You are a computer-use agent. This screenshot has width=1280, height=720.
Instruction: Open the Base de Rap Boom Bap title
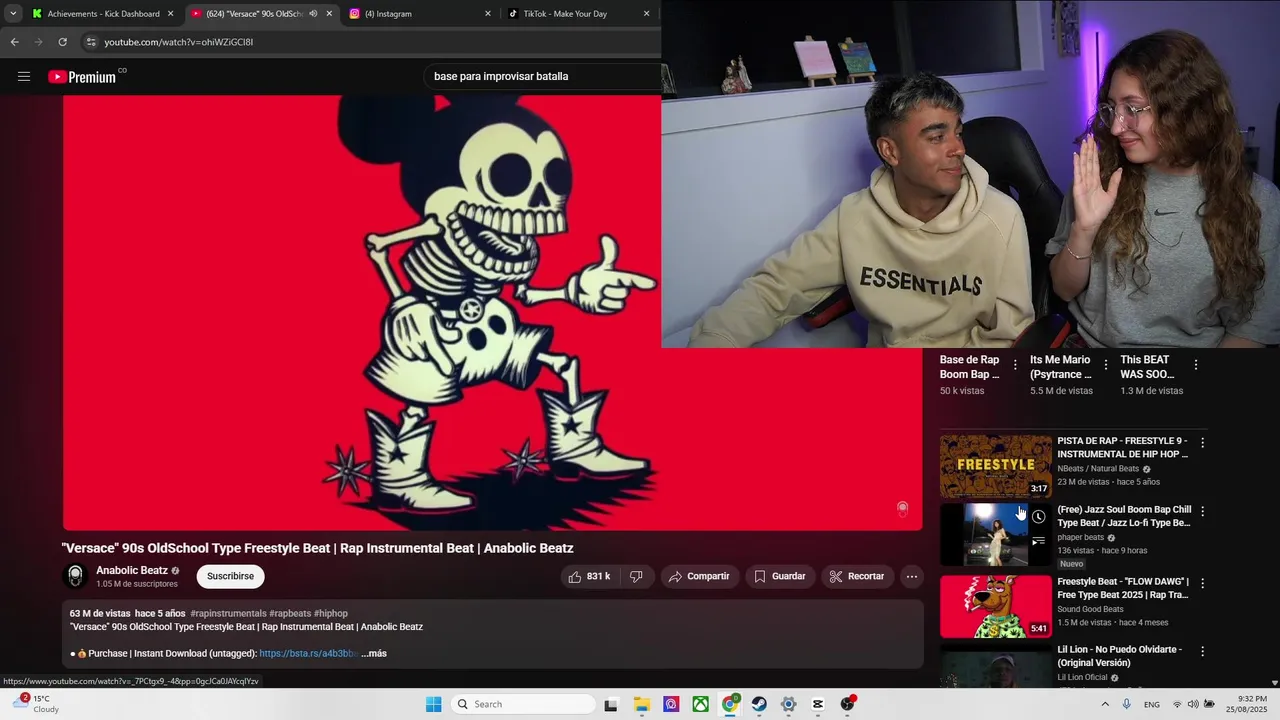[x=969, y=367]
